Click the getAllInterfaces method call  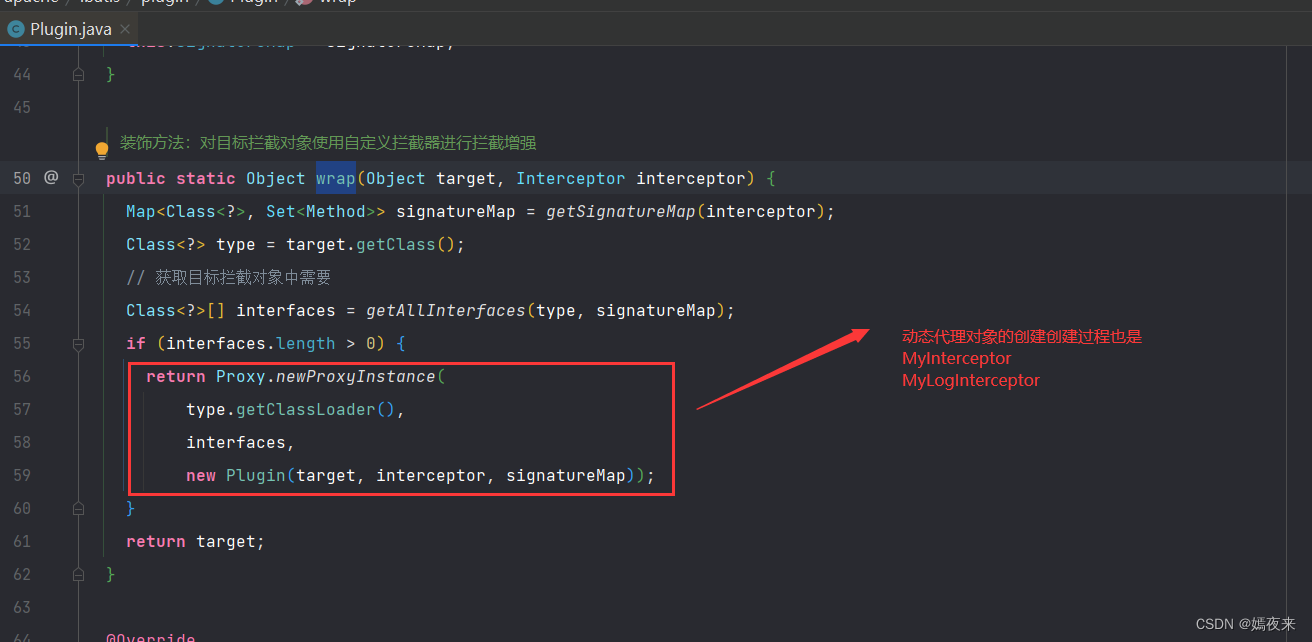click(445, 310)
